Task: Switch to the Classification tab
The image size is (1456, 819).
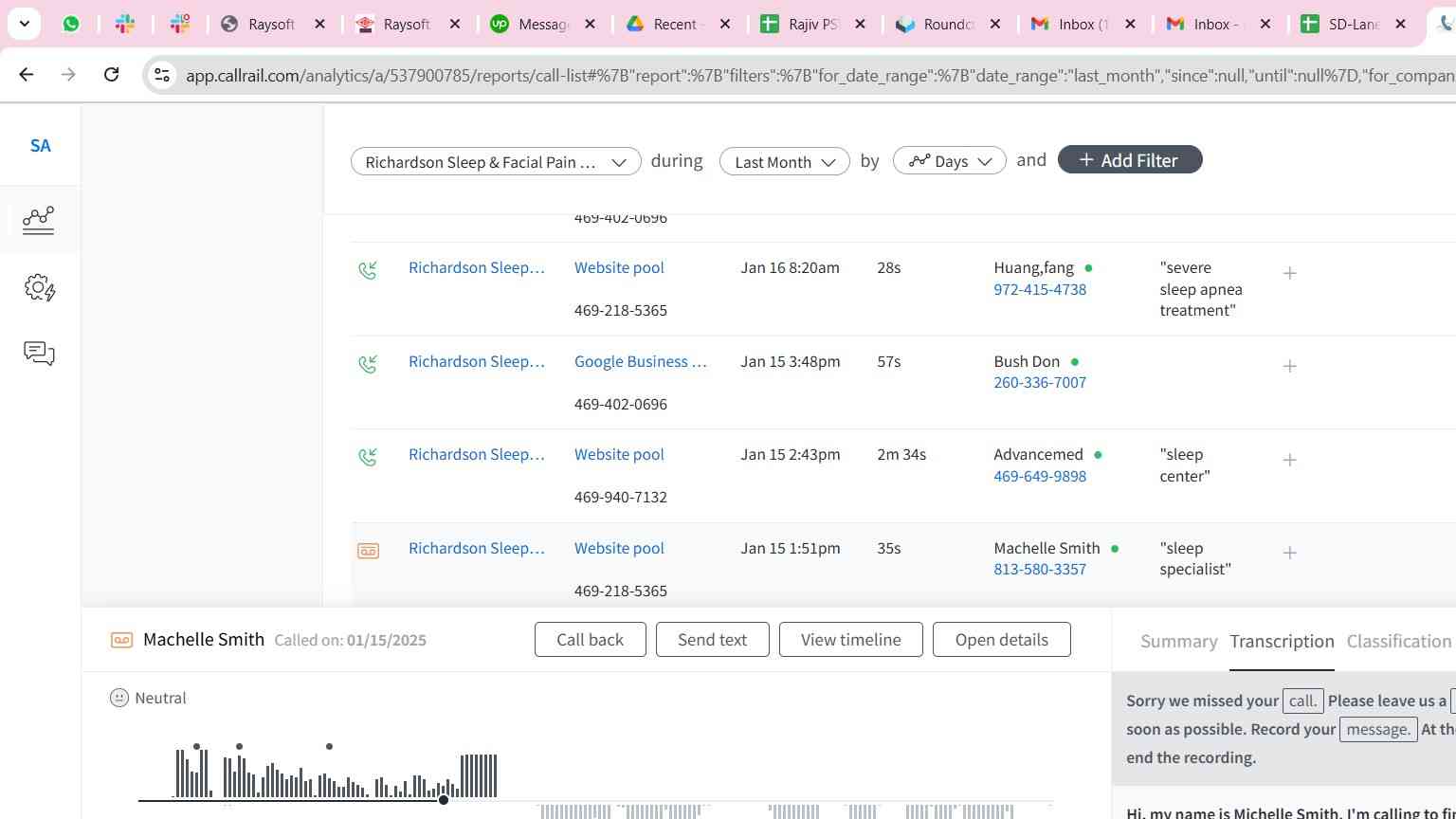Action: tap(1399, 641)
